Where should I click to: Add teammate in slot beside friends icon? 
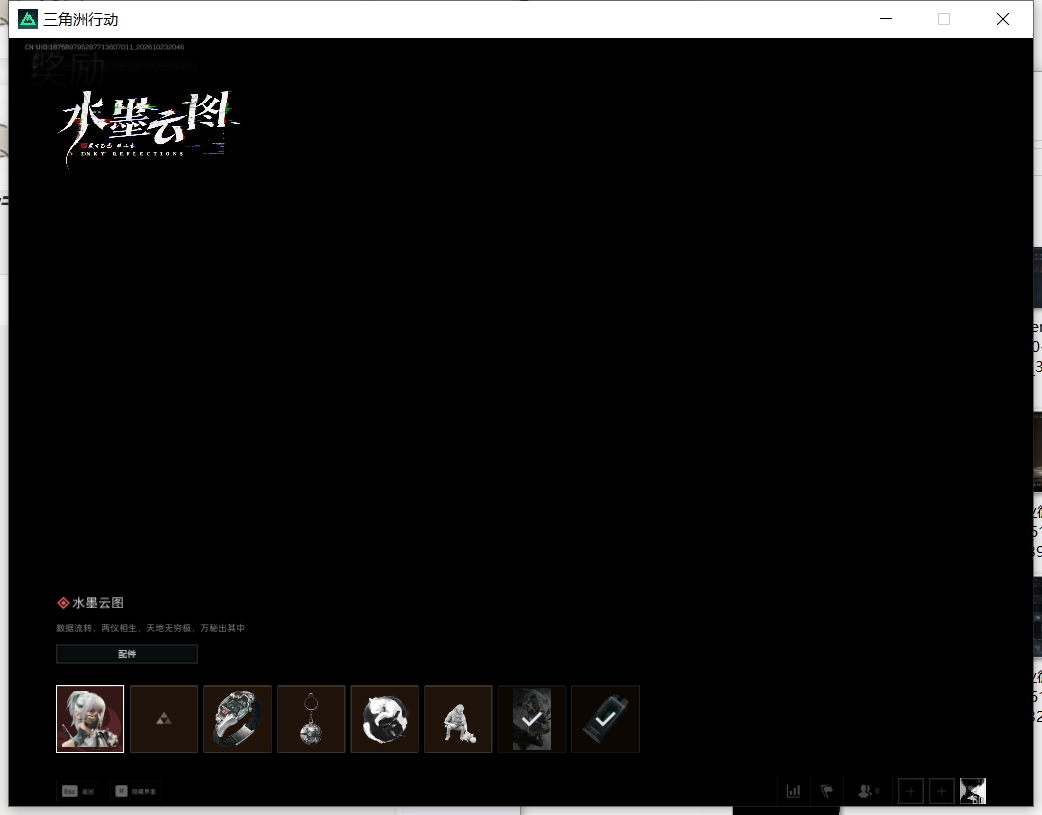[910, 791]
